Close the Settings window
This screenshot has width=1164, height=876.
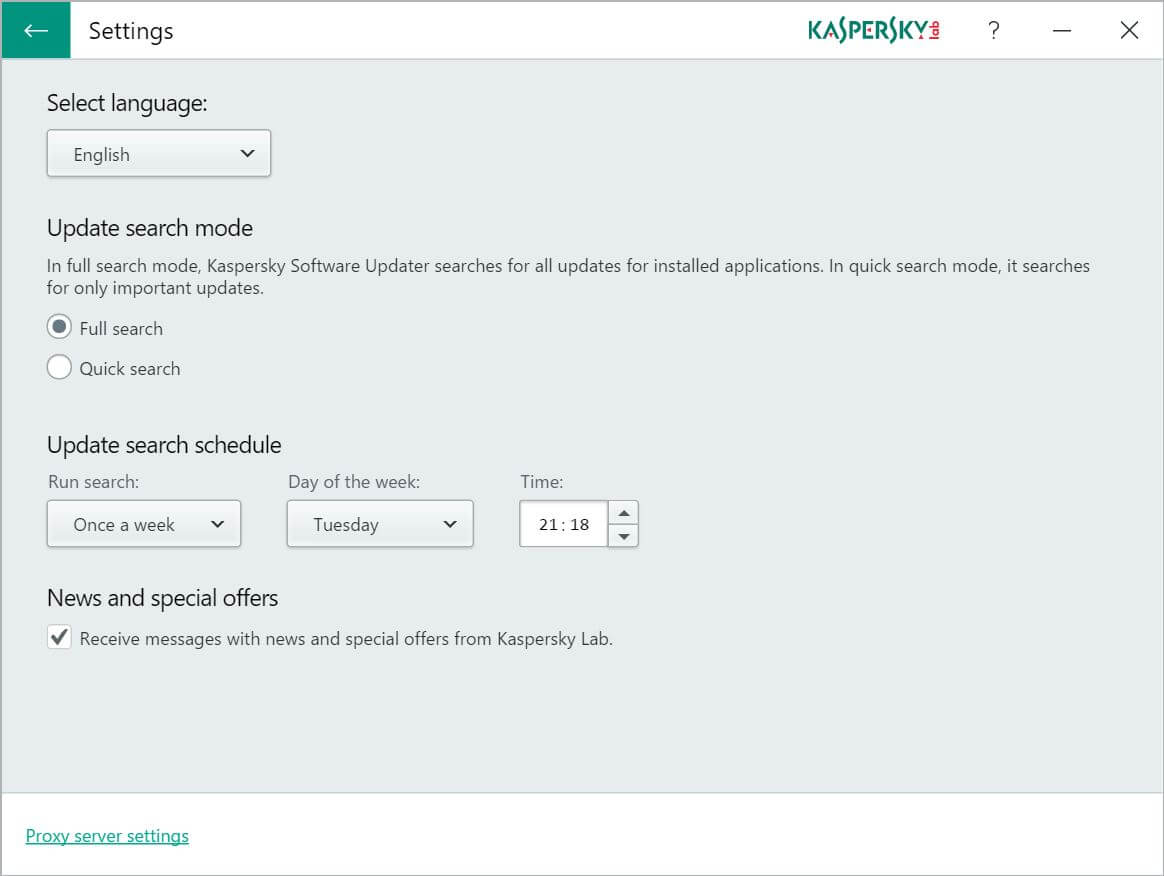pyautogui.click(x=1129, y=30)
